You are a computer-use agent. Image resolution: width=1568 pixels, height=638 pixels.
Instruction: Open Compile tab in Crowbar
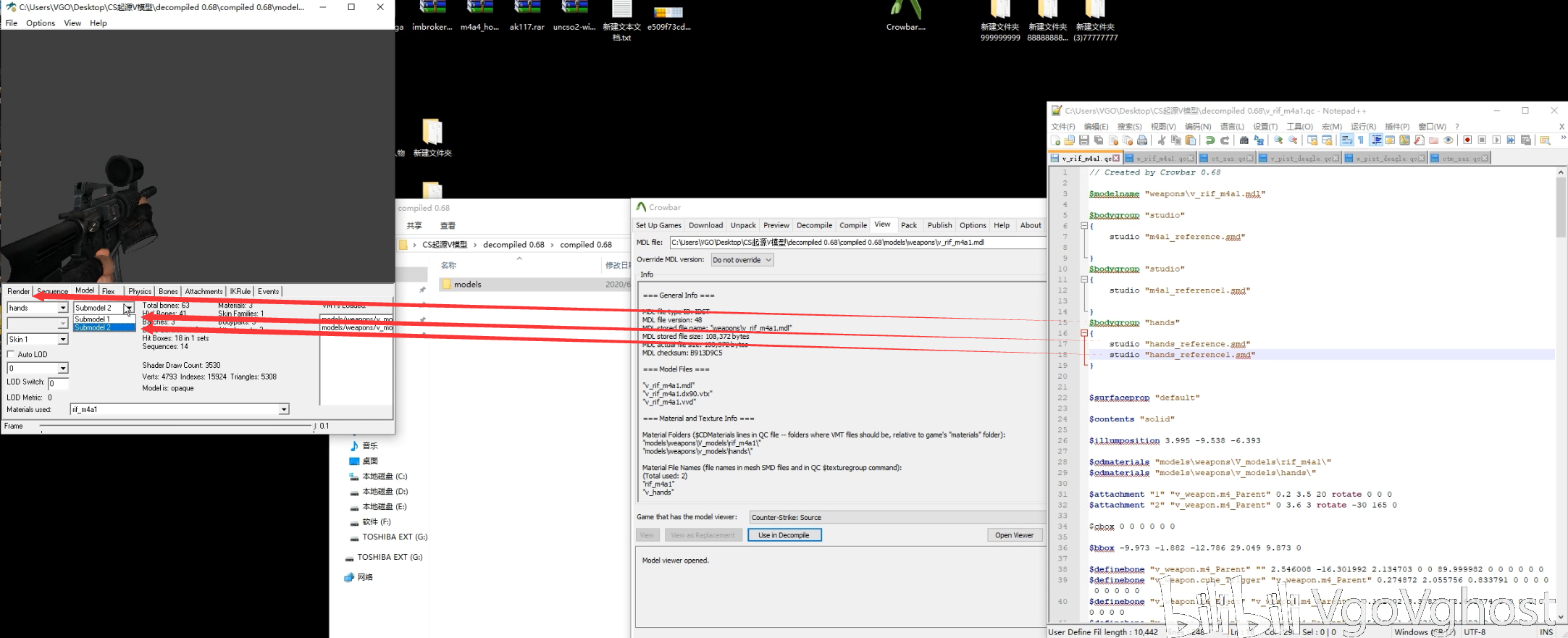tap(853, 225)
